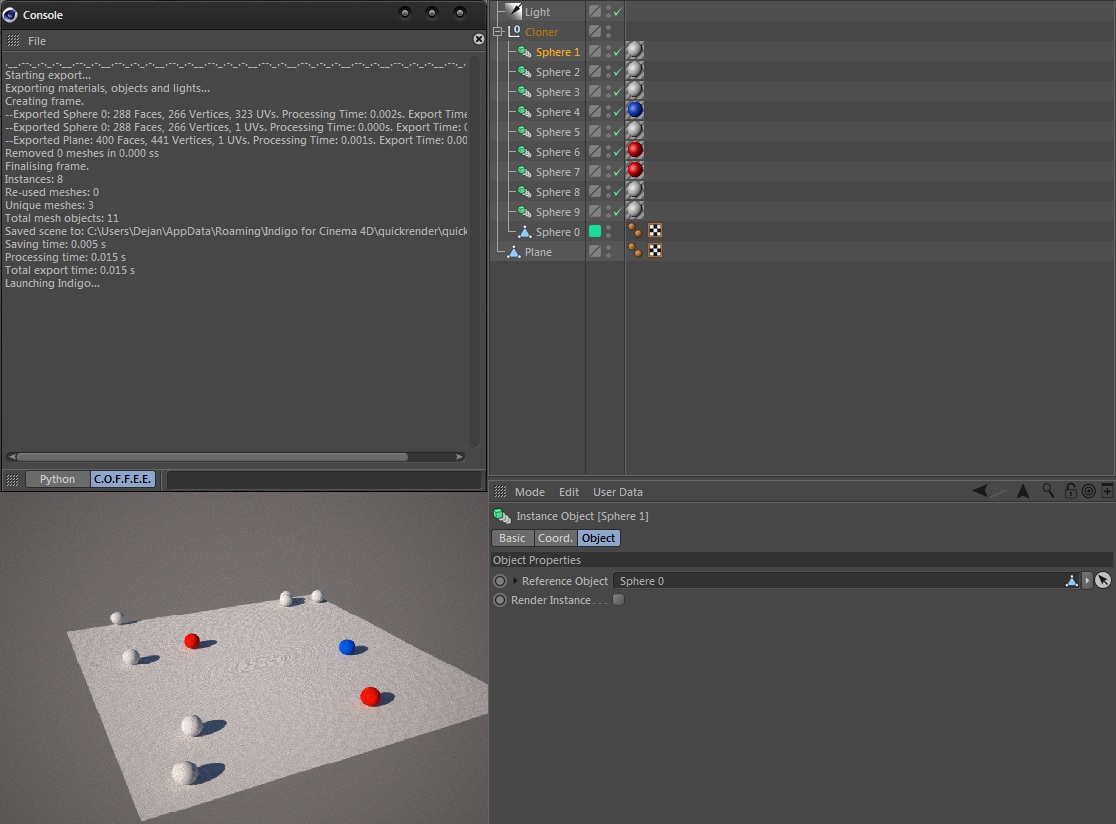
Task: Click the pick-object cursor icon for Reference Object
Action: point(1102,581)
